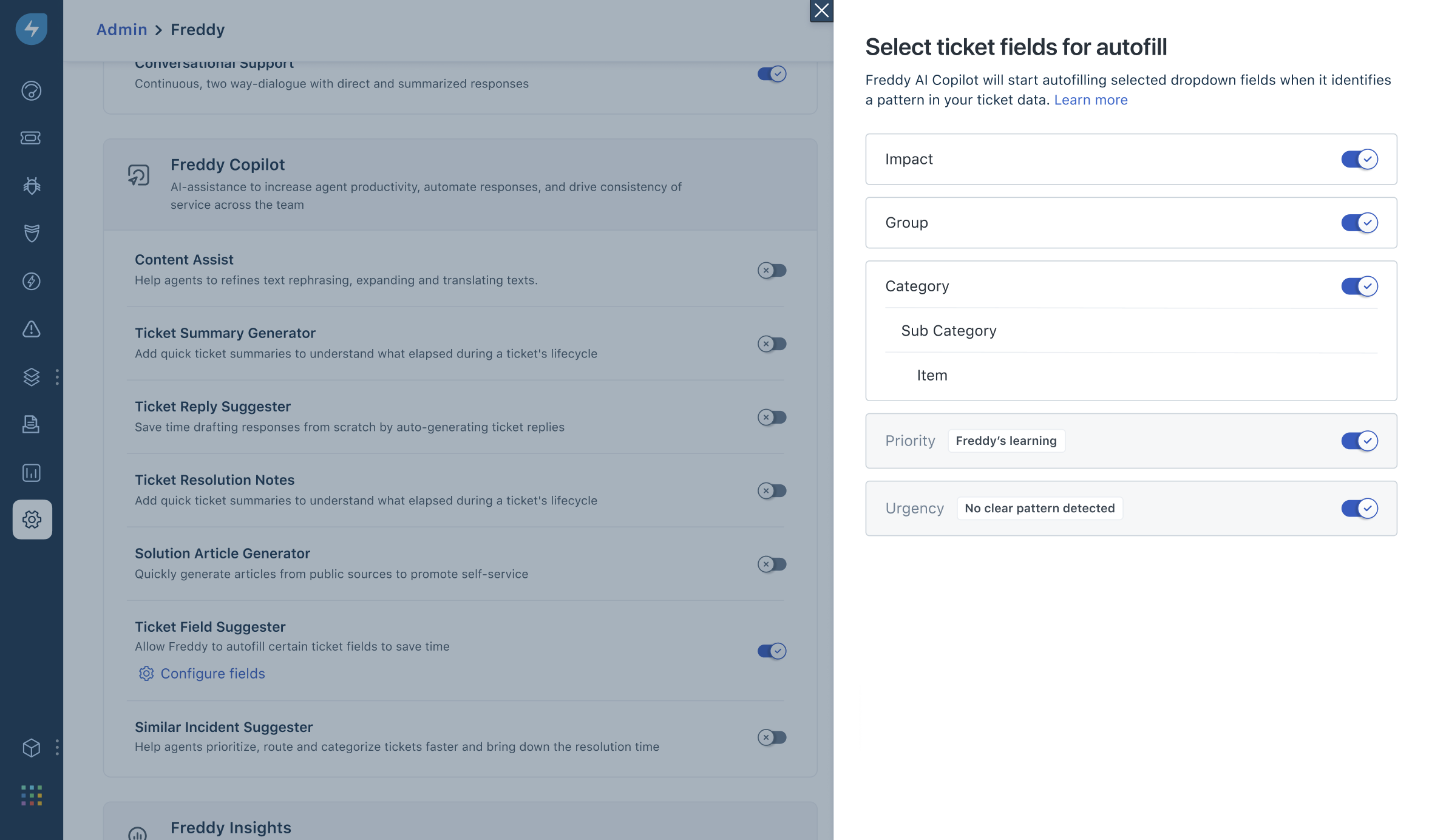Turn off the Group field toggle

(1359, 223)
